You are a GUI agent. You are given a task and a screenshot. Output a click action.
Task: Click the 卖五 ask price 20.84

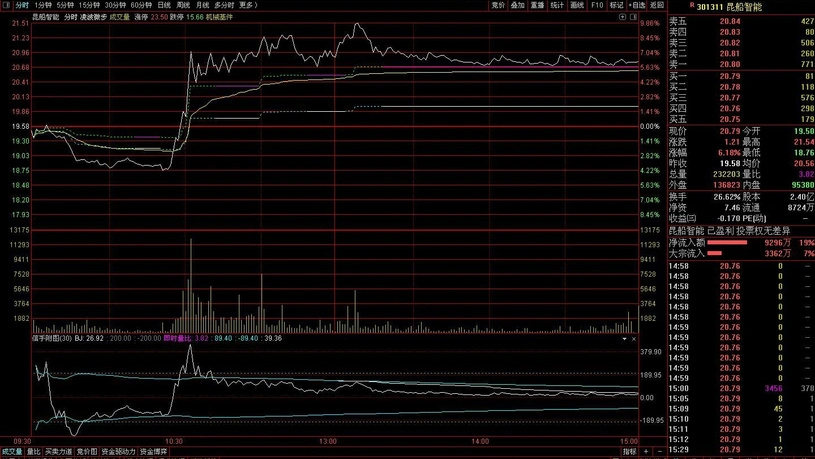click(x=730, y=21)
